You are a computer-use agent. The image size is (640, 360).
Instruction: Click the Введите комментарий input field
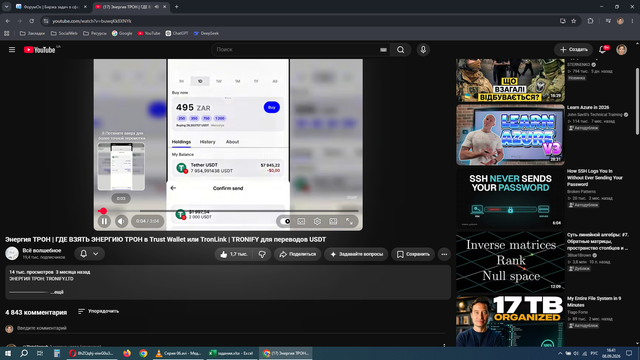231,328
